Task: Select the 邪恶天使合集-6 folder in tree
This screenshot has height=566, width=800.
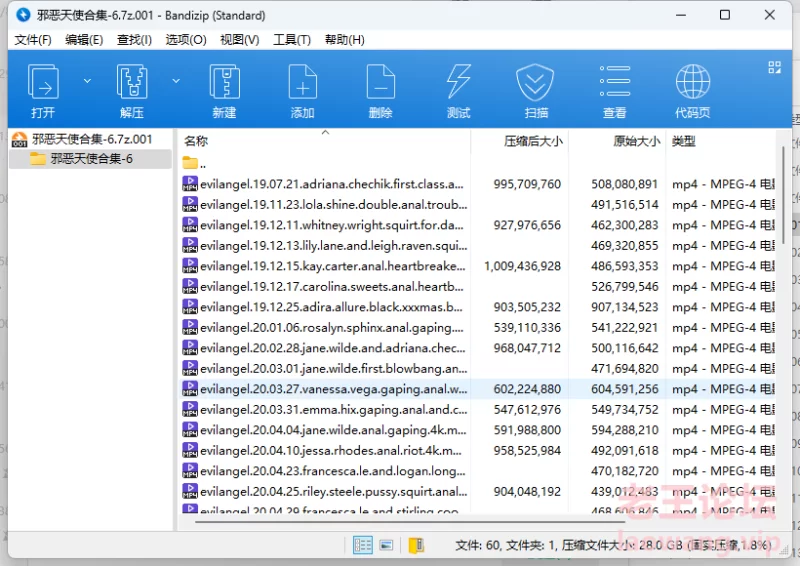Action: [x=91, y=159]
